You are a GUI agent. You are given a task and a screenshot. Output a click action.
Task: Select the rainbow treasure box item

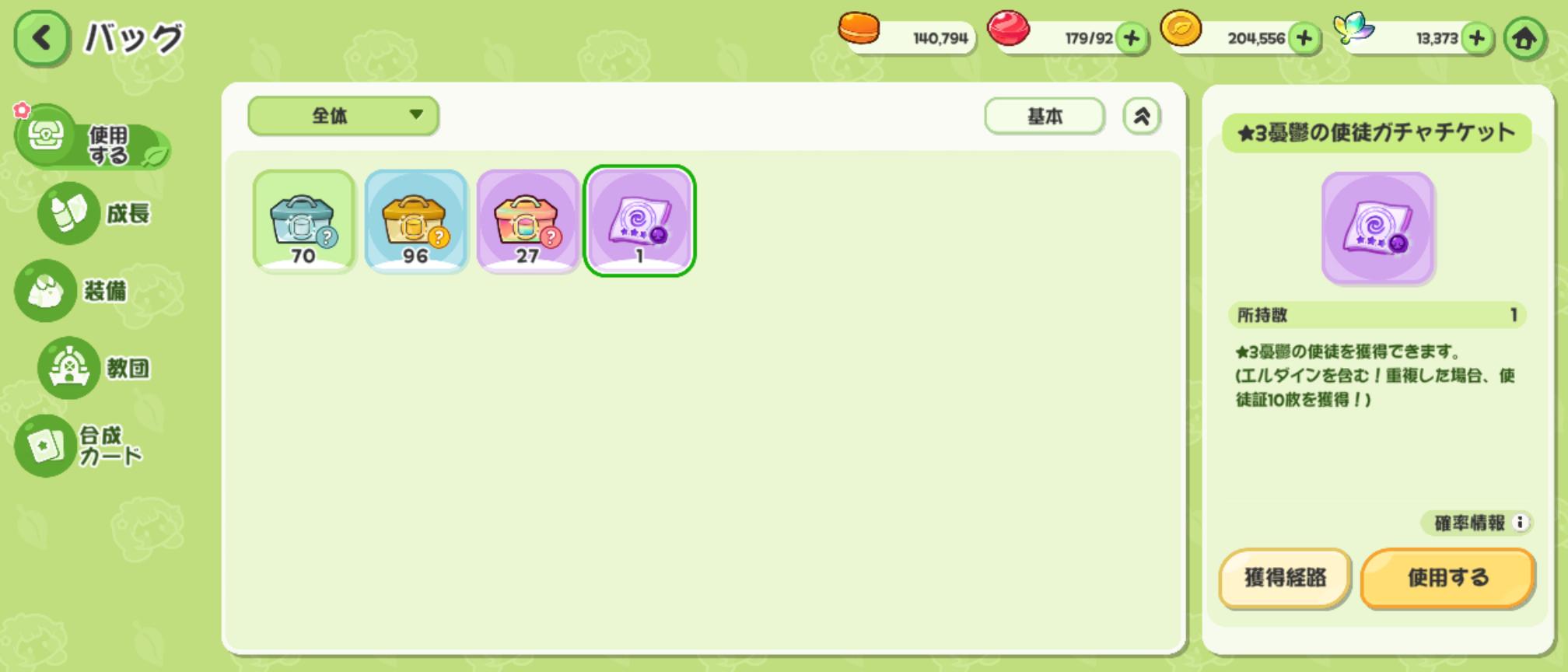528,221
